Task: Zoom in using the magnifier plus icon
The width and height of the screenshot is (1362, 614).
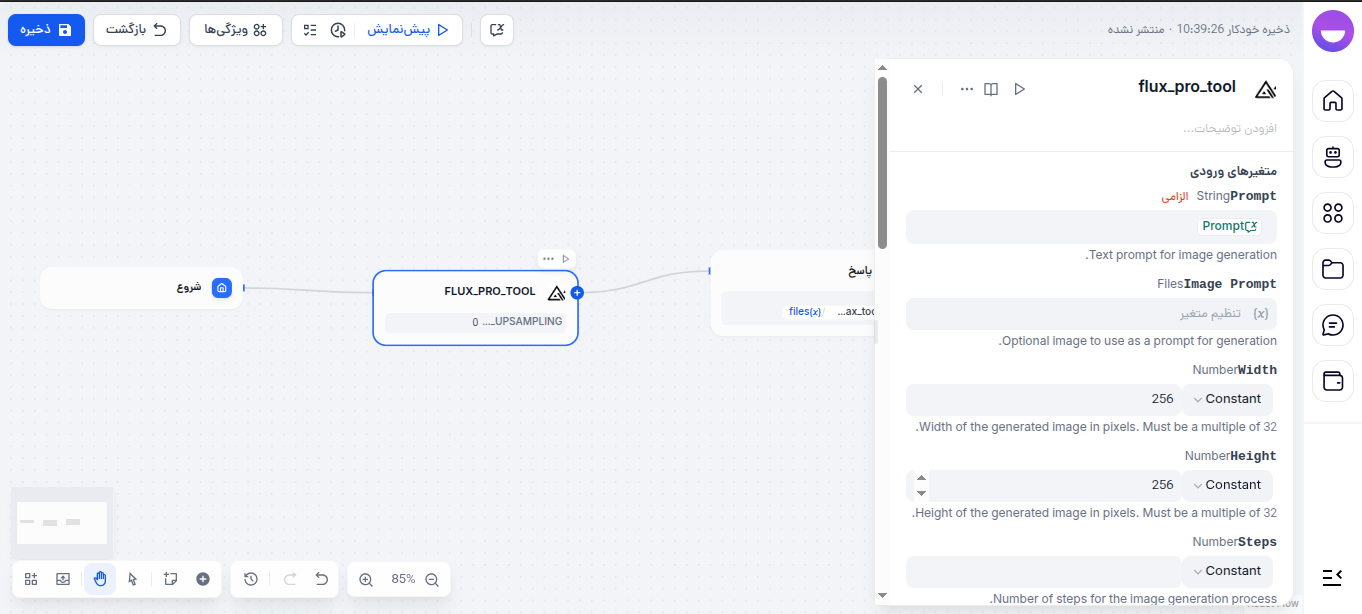Action: click(x=365, y=579)
